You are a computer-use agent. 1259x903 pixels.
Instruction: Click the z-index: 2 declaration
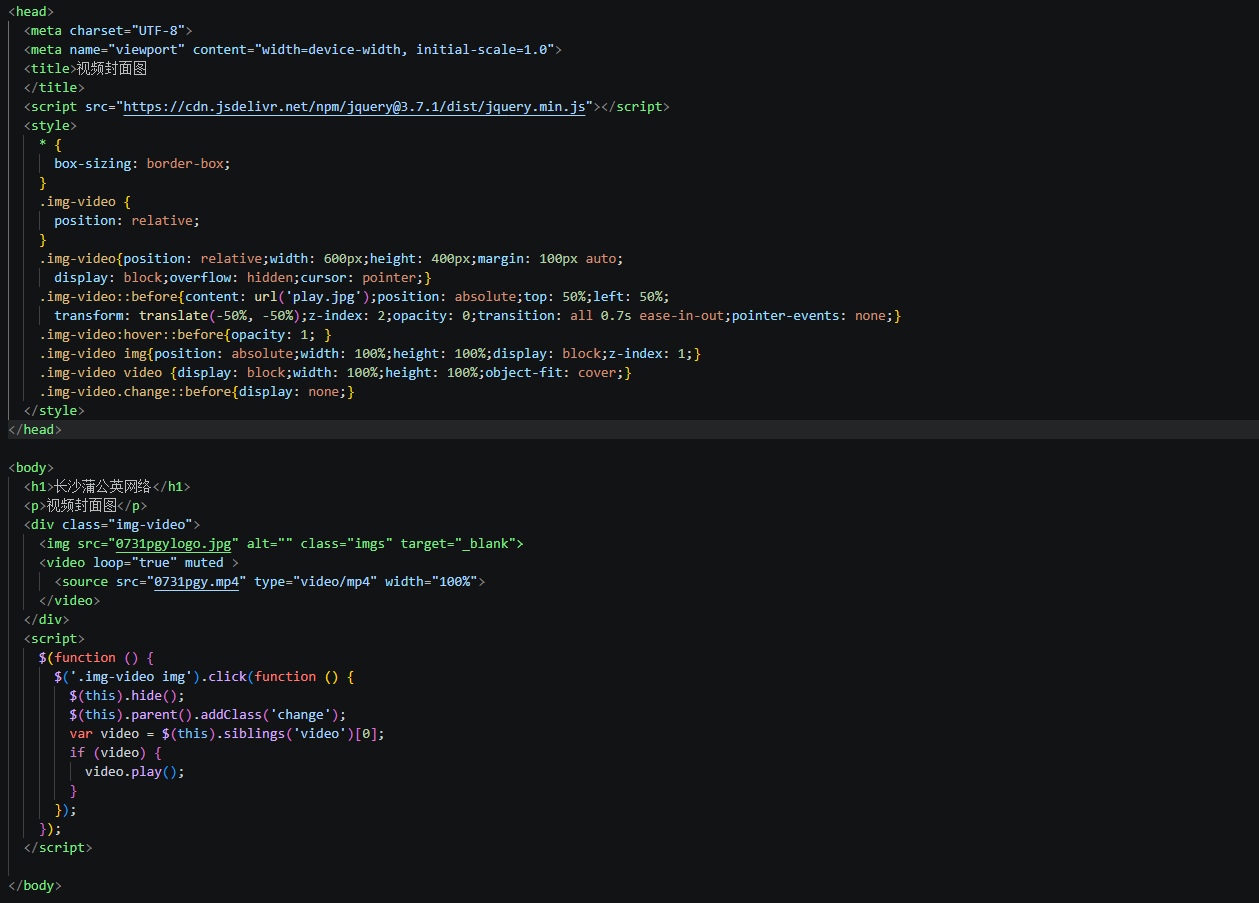pos(346,315)
